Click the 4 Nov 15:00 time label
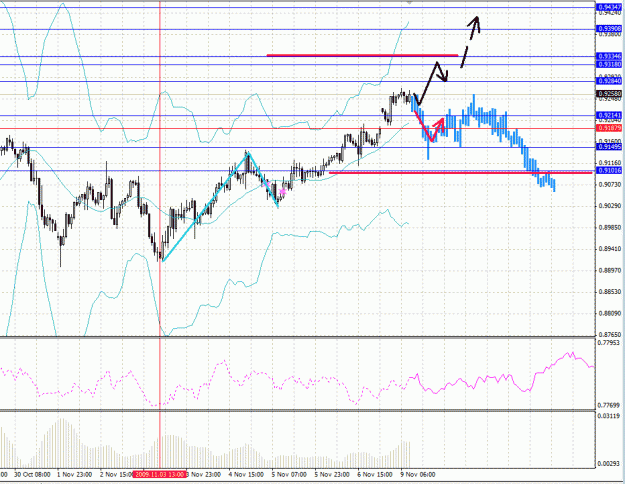625x484 pixels. pos(246,474)
